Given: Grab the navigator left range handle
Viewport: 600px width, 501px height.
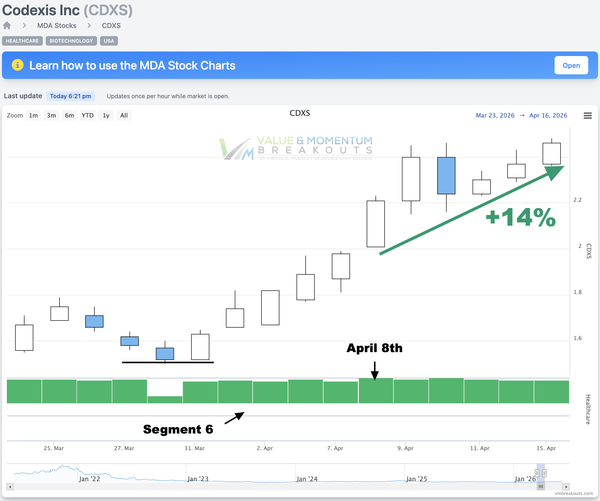Looking at the screenshot, I should 537,473.
